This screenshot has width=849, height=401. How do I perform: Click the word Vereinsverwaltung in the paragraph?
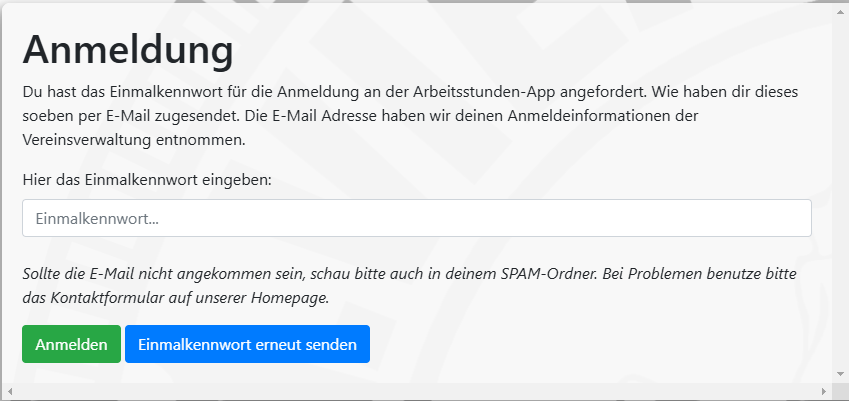pyautogui.click(x=88, y=140)
